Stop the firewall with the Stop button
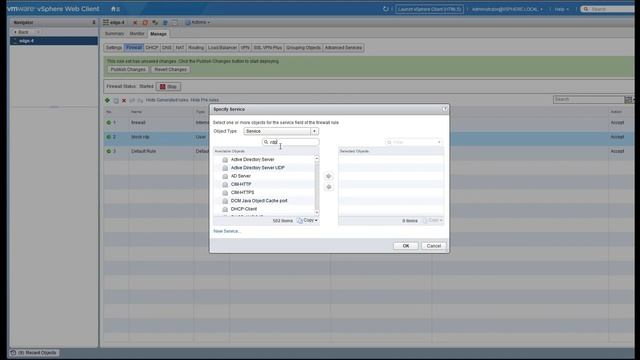640x360 pixels. (168, 87)
